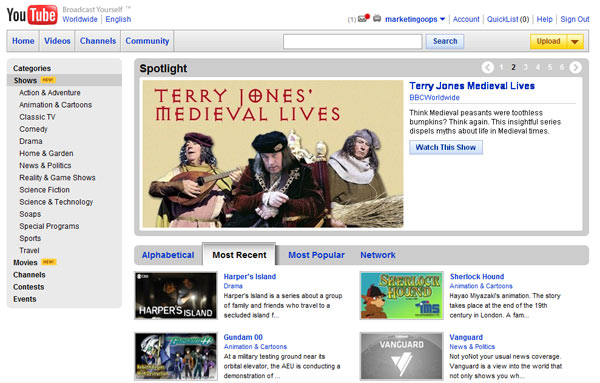The height and width of the screenshot is (383, 600).
Task: Click the Sherlock Hound thumbnail
Action: pos(401,295)
